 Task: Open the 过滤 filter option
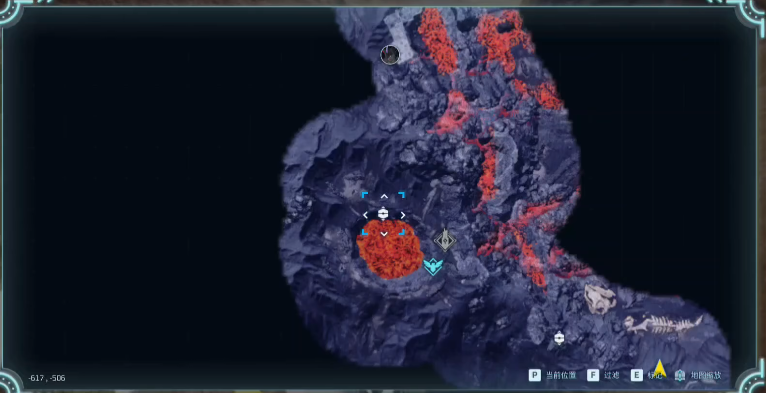click(603, 375)
